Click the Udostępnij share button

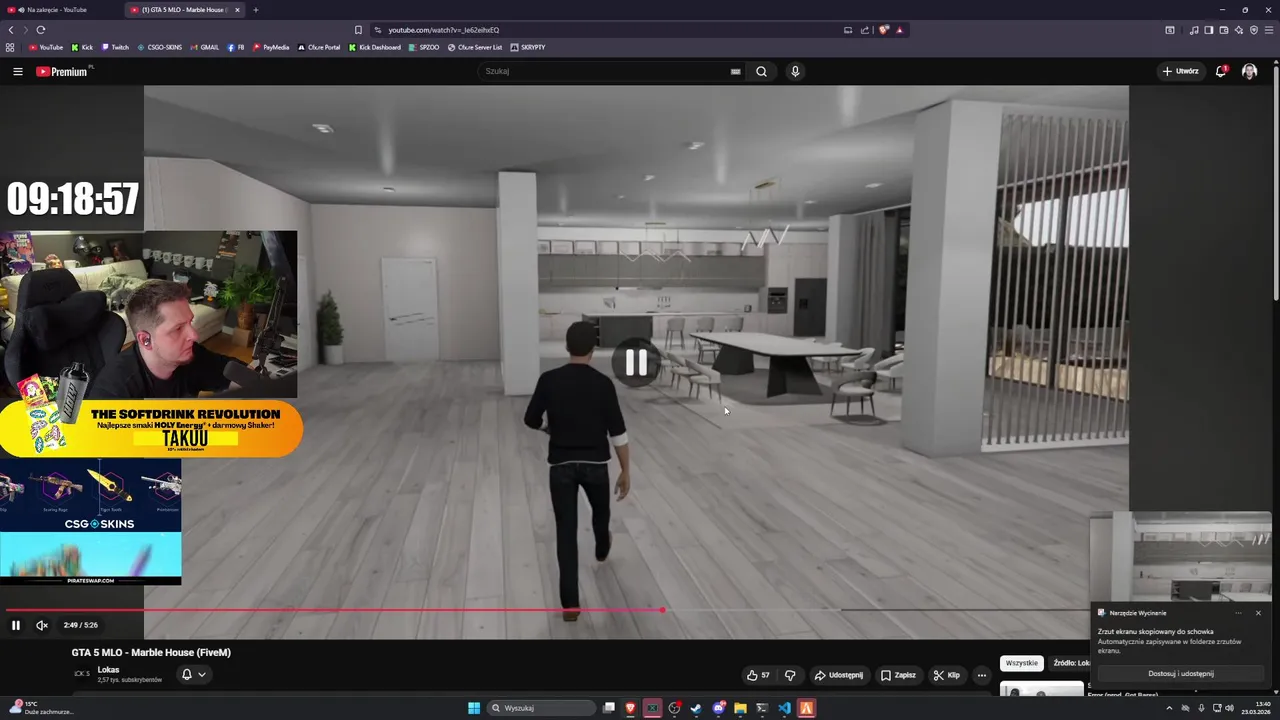point(838,675)
